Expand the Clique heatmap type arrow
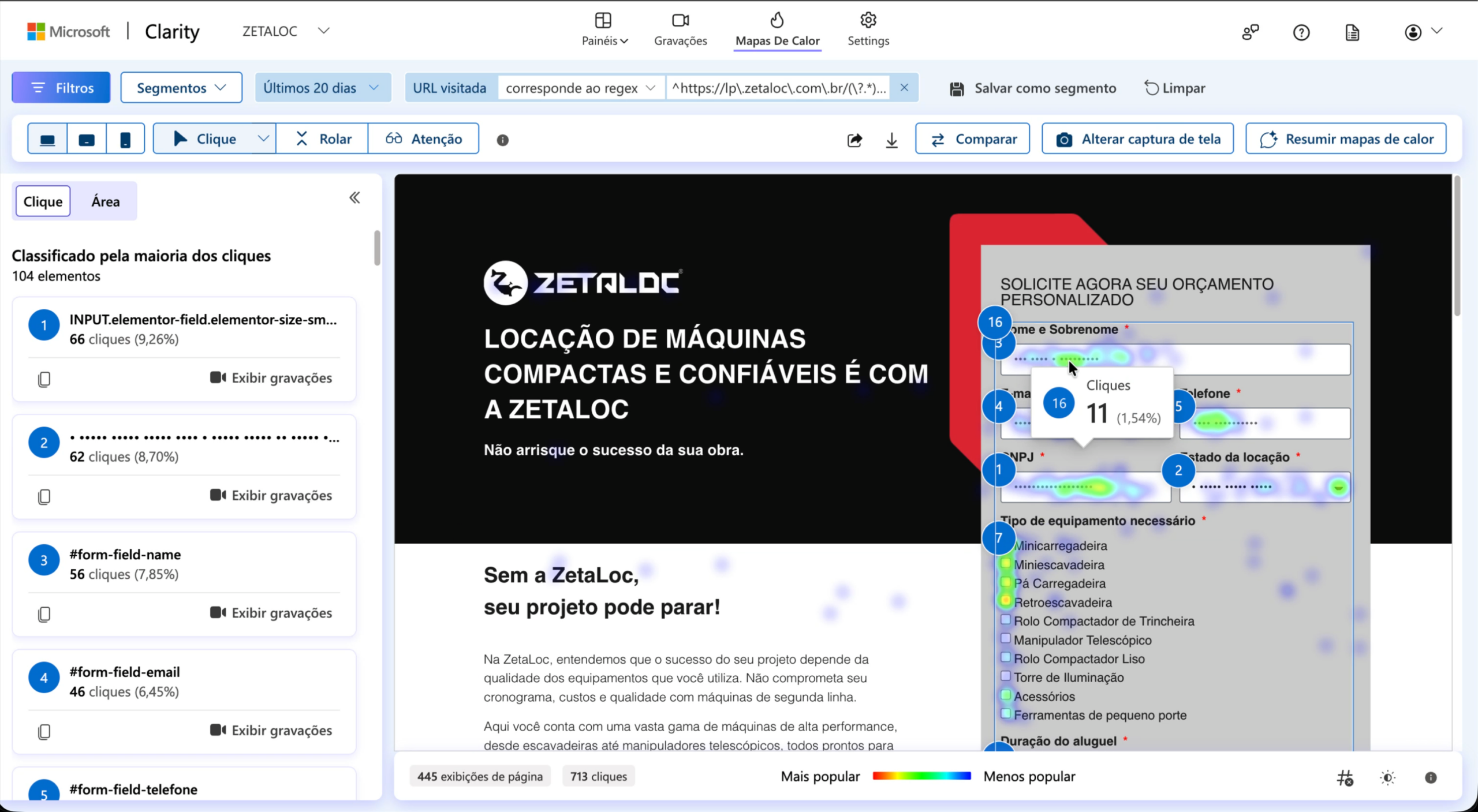Screen dimensions: 1478x812 coord(263,139)
